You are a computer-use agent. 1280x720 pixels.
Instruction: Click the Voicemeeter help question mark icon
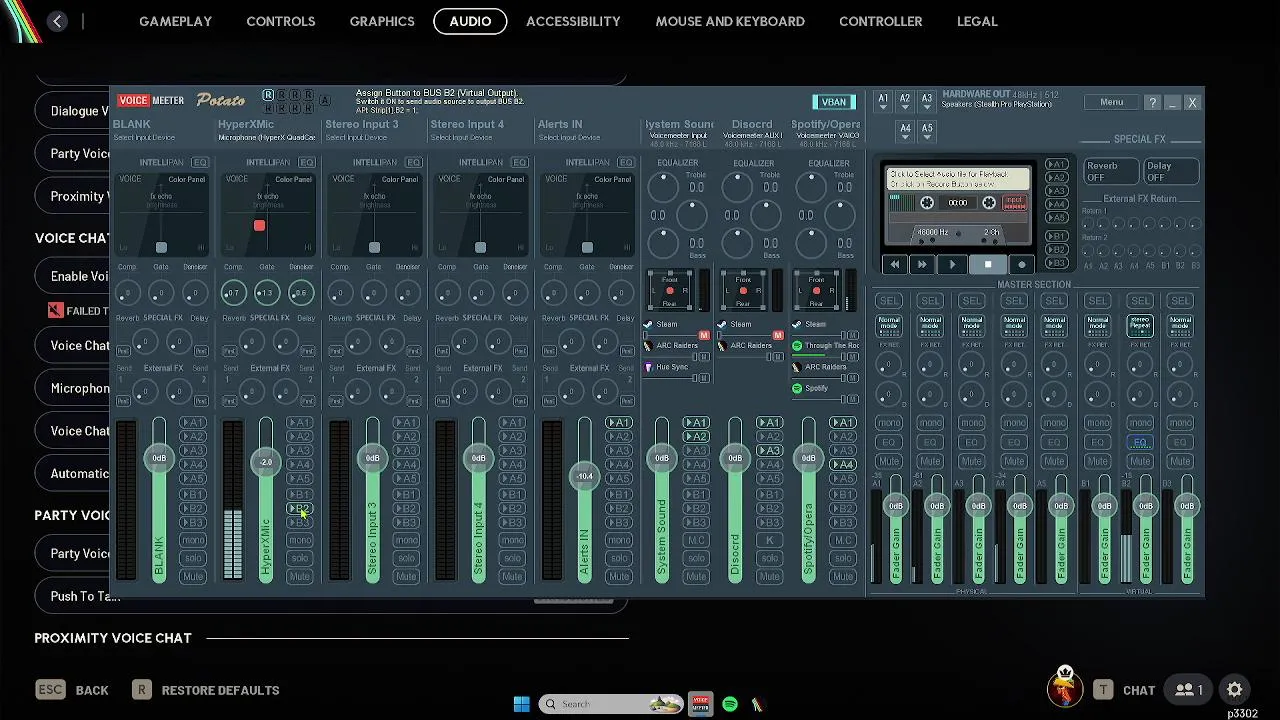pos(1152,102)
